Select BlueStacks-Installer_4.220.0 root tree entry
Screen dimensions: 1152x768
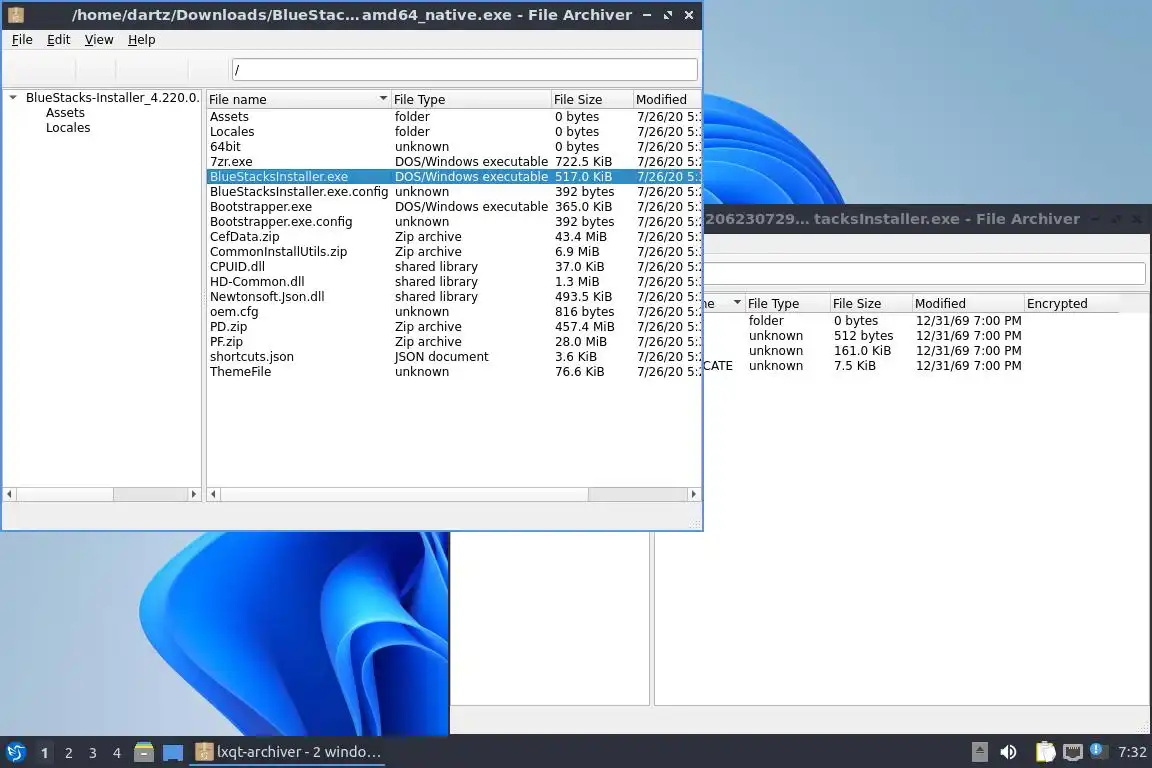(x=112, y=97)
